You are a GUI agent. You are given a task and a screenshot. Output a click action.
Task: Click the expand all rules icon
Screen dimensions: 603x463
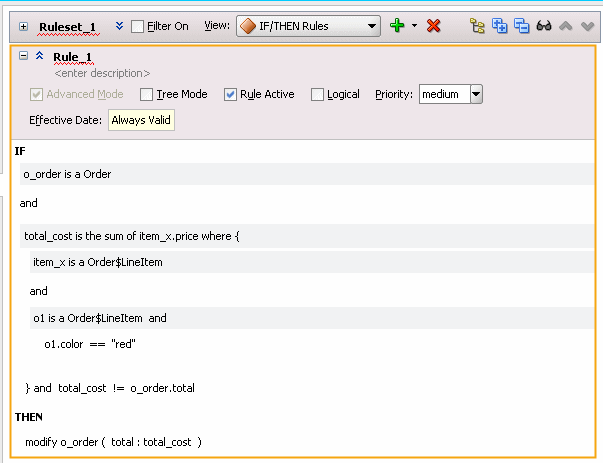[500, 26]
